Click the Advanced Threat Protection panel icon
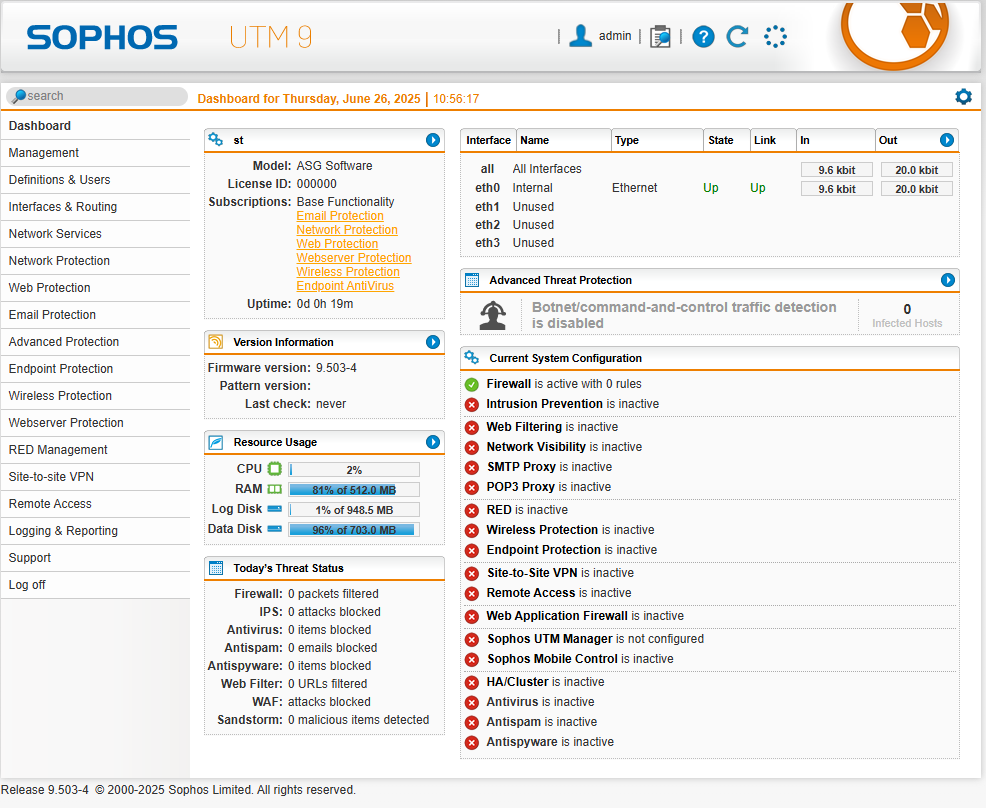Viewport: 986px width, 808px height. point(472,280)
